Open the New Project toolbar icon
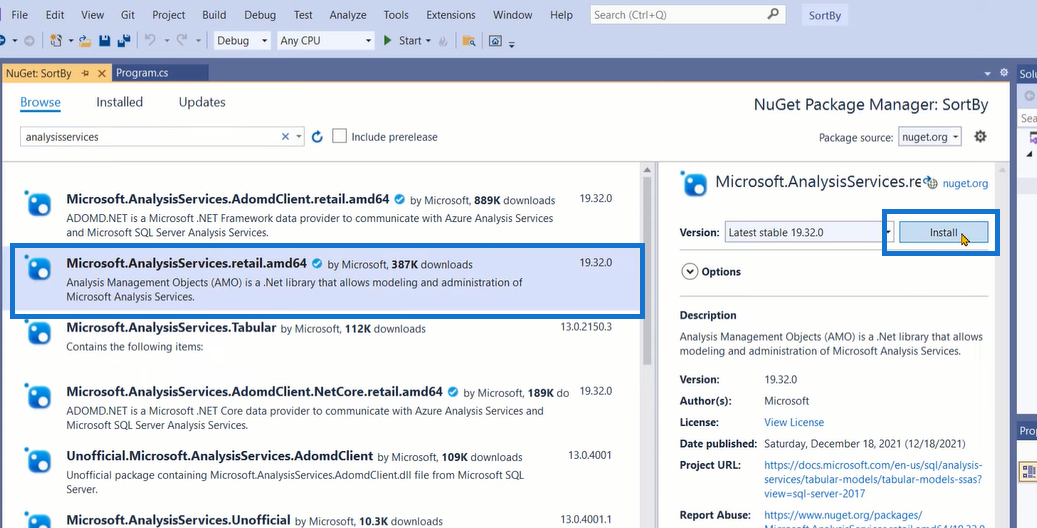 point(56,41)
